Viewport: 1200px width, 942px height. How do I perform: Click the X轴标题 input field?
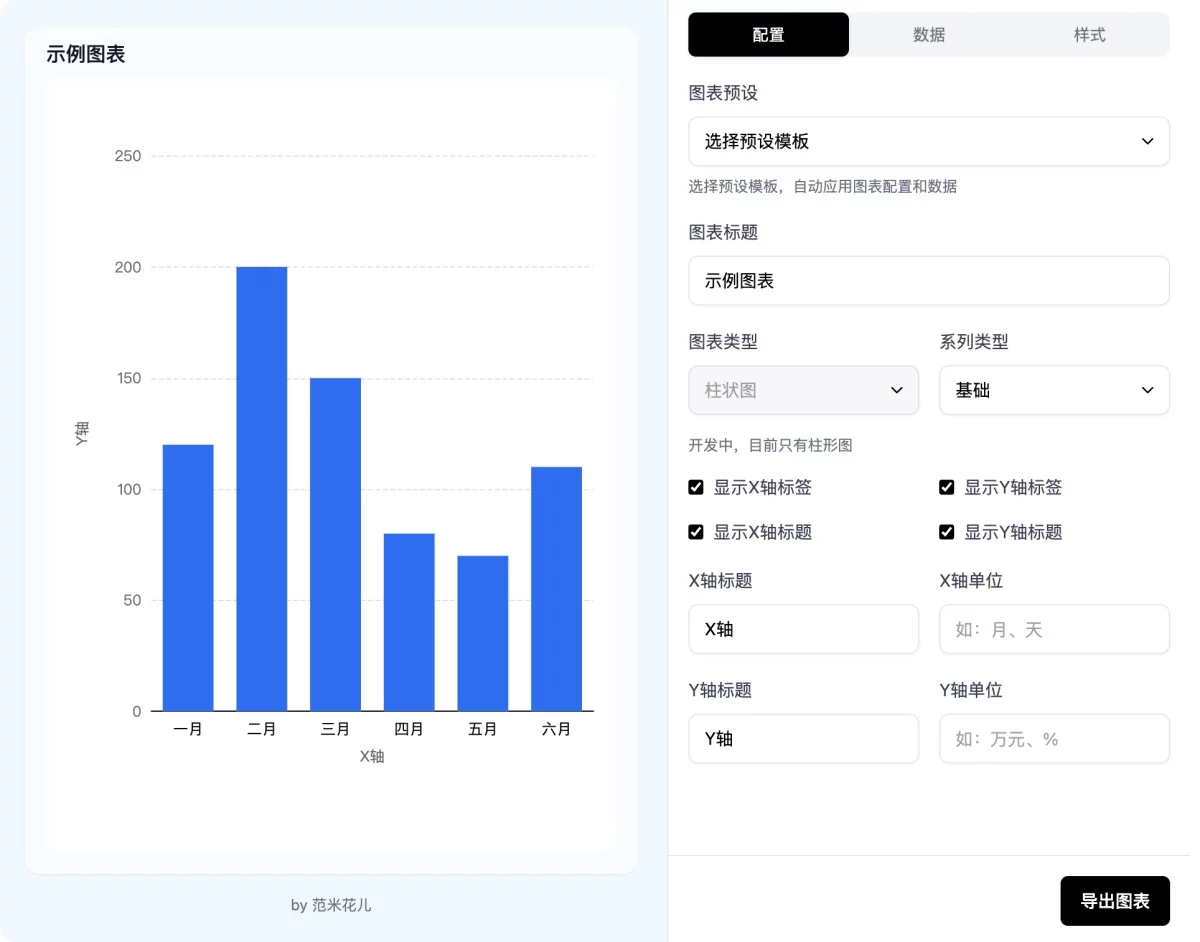pyautogui.click(x=803, y=629)
